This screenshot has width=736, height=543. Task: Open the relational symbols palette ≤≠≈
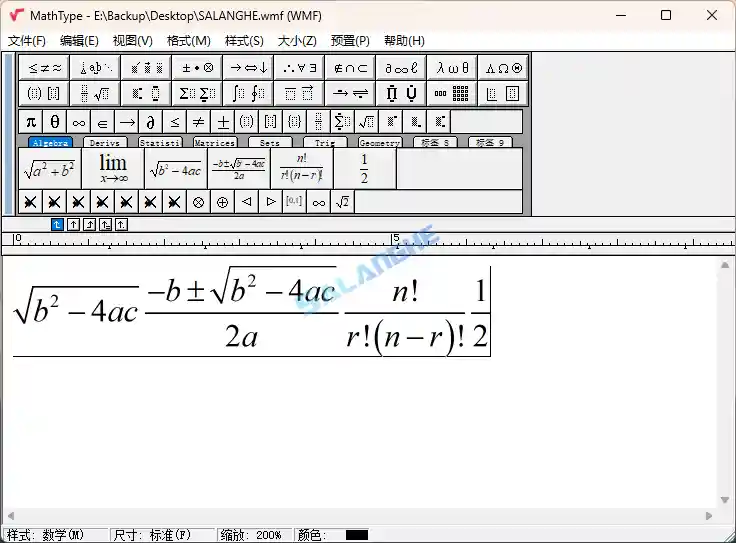[x=44, y=68]
